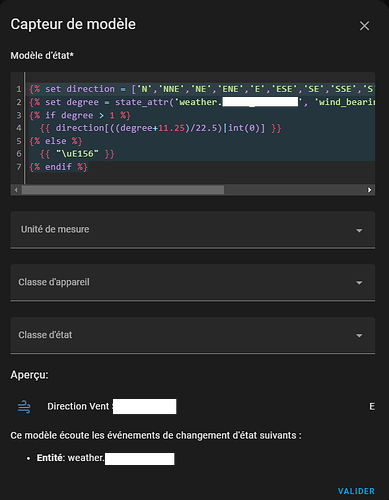Click line 3 if degree > 1
389x500 pixels.
click(80, 115)
